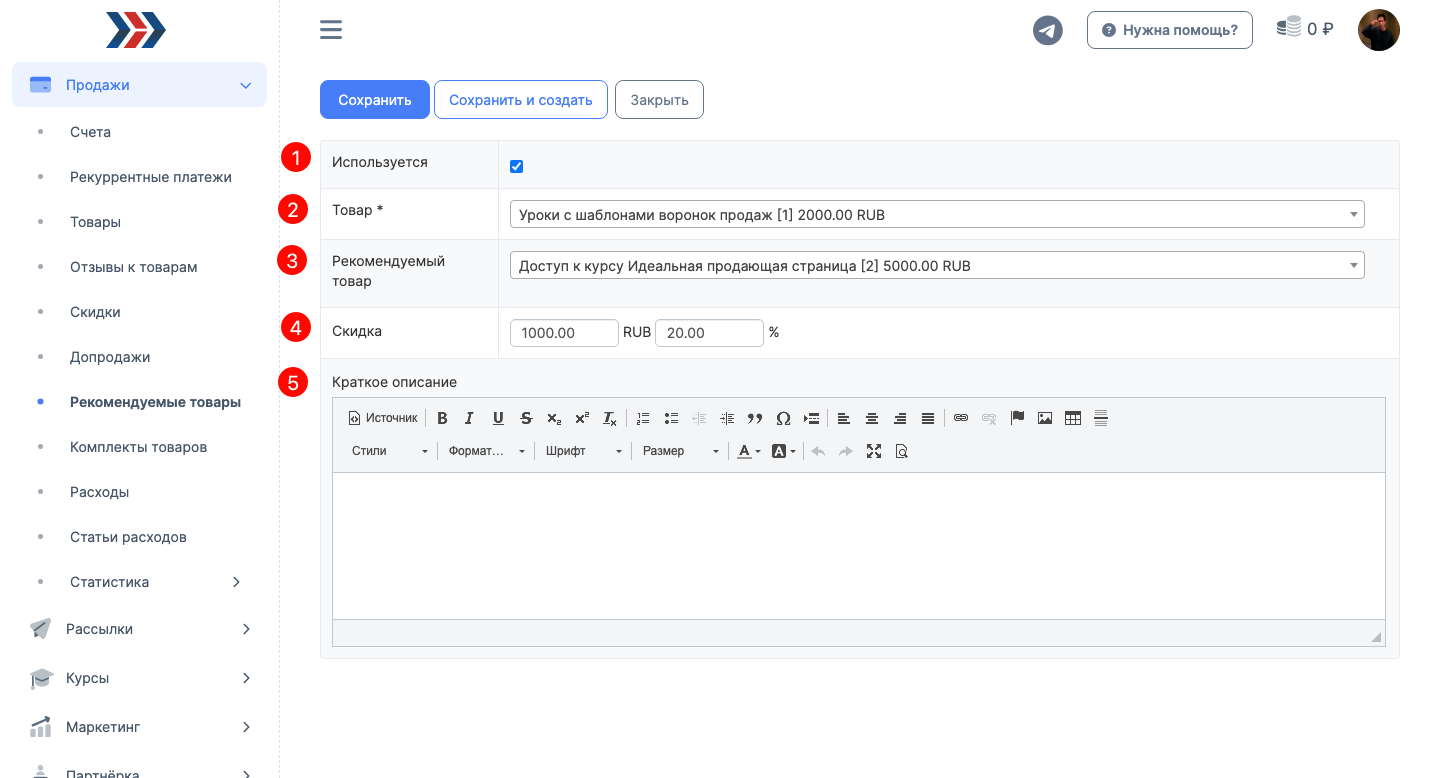Insert page break icon after Omega
Image resolution: width=1440 pixels, height=778 pixels.
[811, 418]
